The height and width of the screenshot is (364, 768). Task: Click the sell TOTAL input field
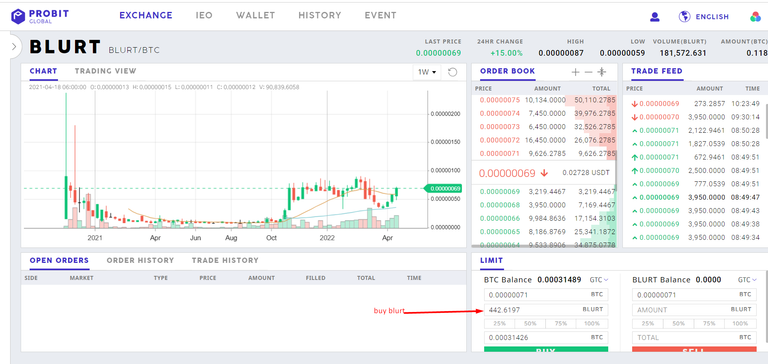pyautogui.click(x=694, y=338)
